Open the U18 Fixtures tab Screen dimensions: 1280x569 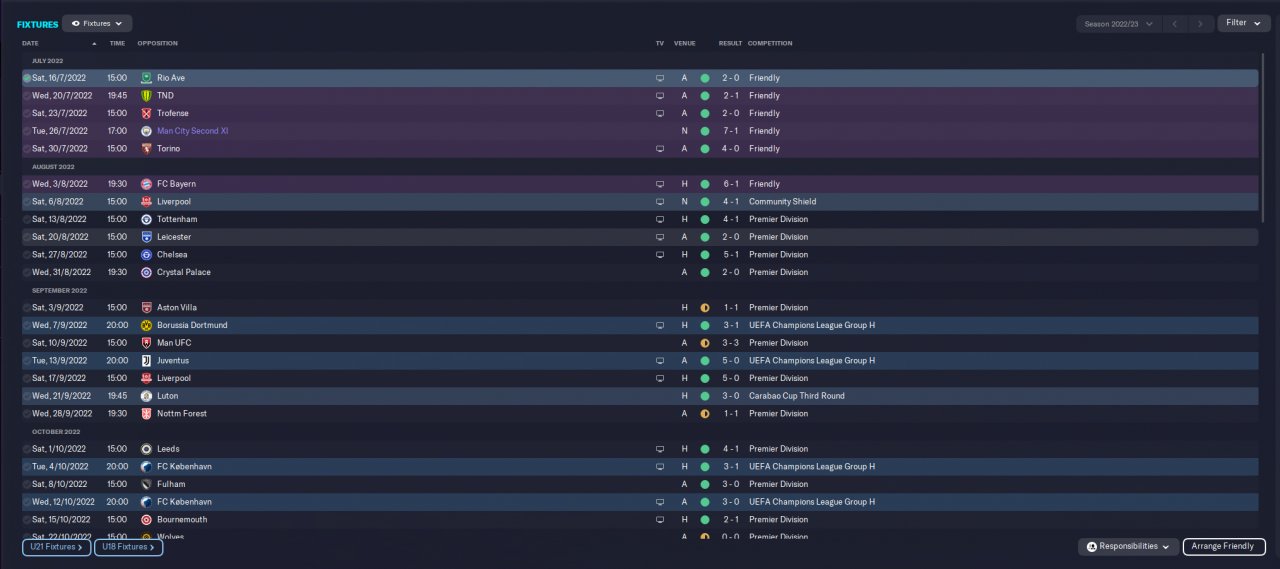pyautogui.click(x=128, y=547)
